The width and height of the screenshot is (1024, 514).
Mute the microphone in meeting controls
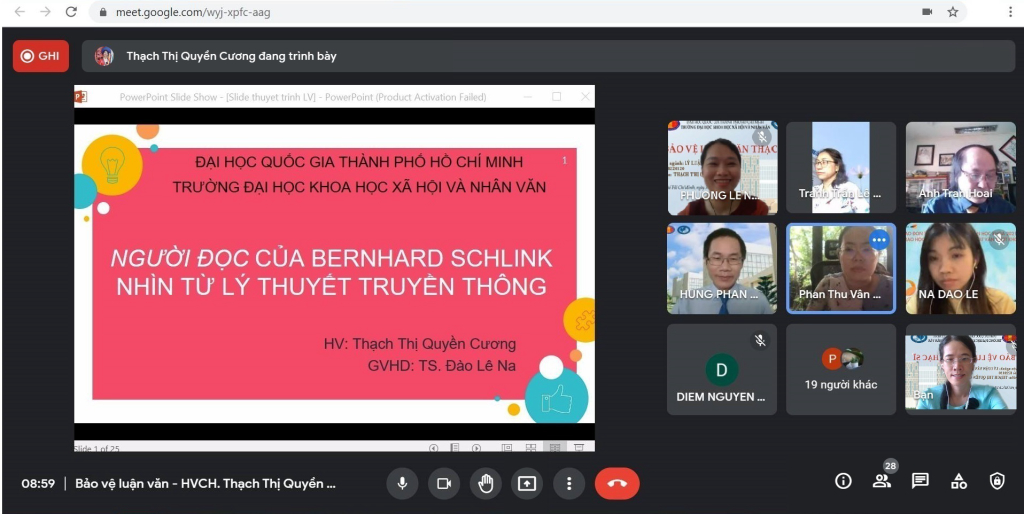[x=402, y=483]
